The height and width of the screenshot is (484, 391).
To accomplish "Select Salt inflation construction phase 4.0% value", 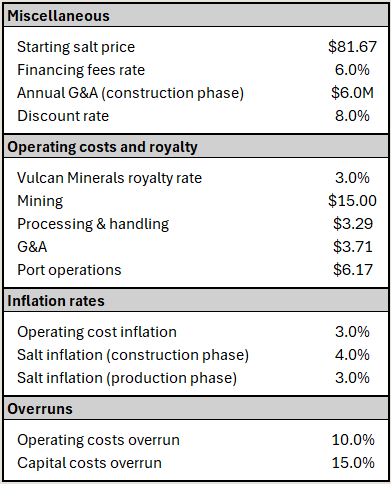I will click(352, 355).
